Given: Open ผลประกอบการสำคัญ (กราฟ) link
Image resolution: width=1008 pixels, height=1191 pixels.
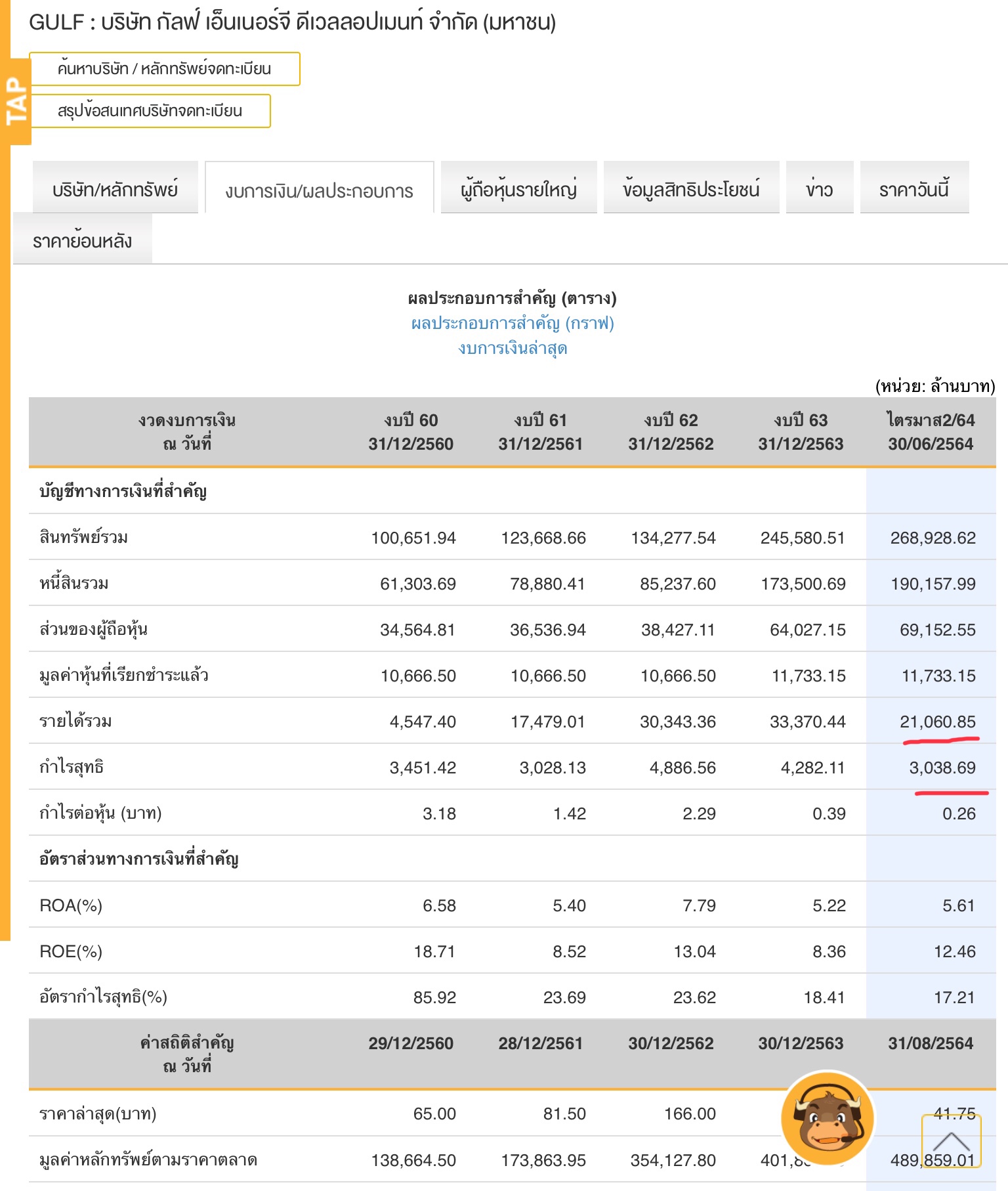Looking at the screenshot, I should click(x=513, y=323).
